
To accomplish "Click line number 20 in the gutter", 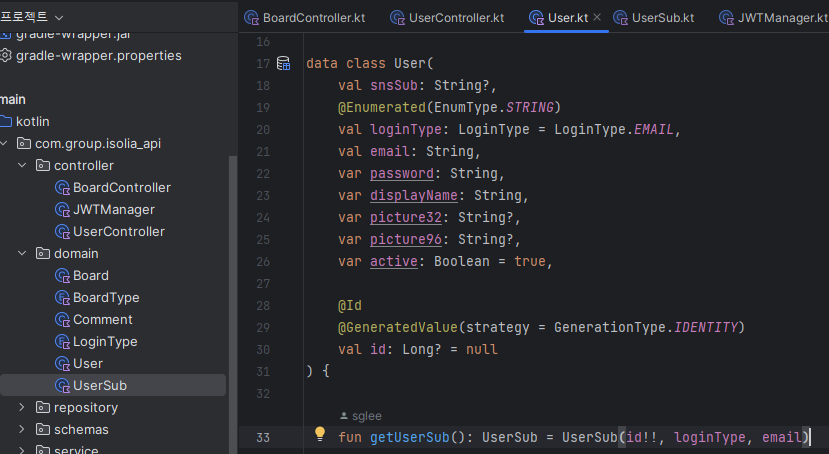I will click(263, 129).
